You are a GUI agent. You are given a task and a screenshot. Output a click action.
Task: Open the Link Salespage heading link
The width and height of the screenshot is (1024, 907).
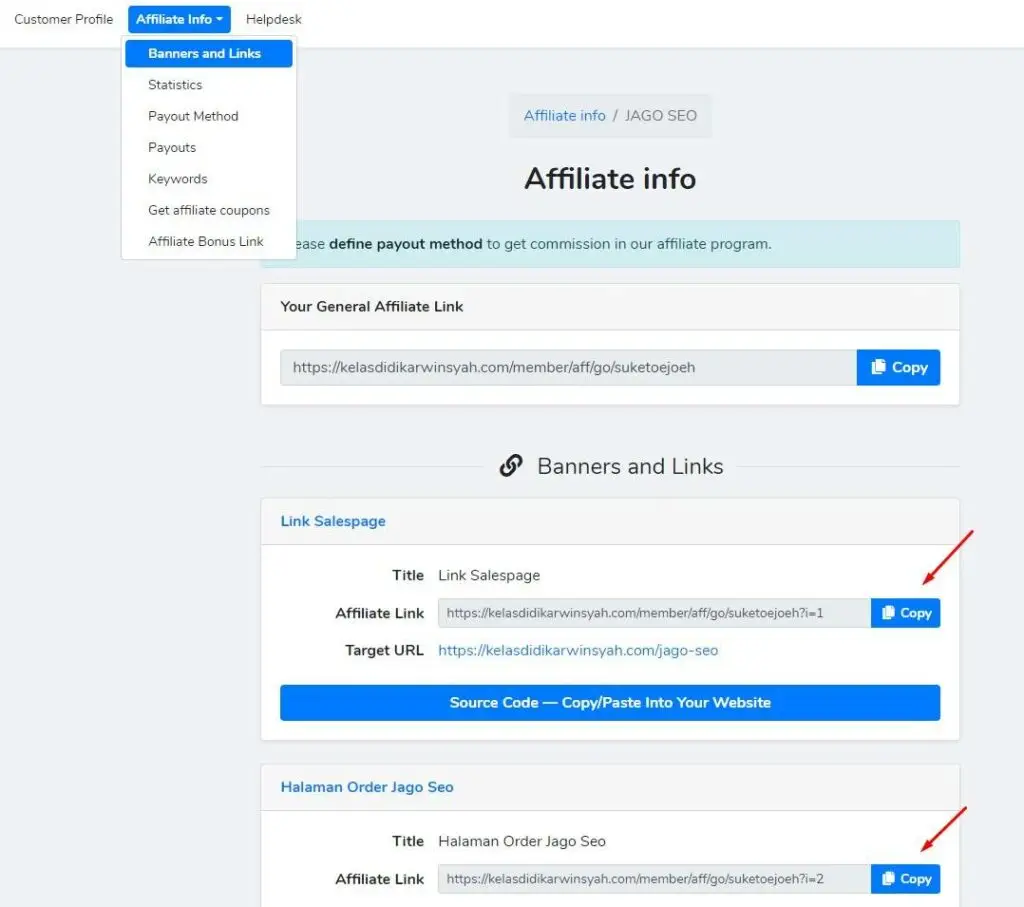[333, 521]
